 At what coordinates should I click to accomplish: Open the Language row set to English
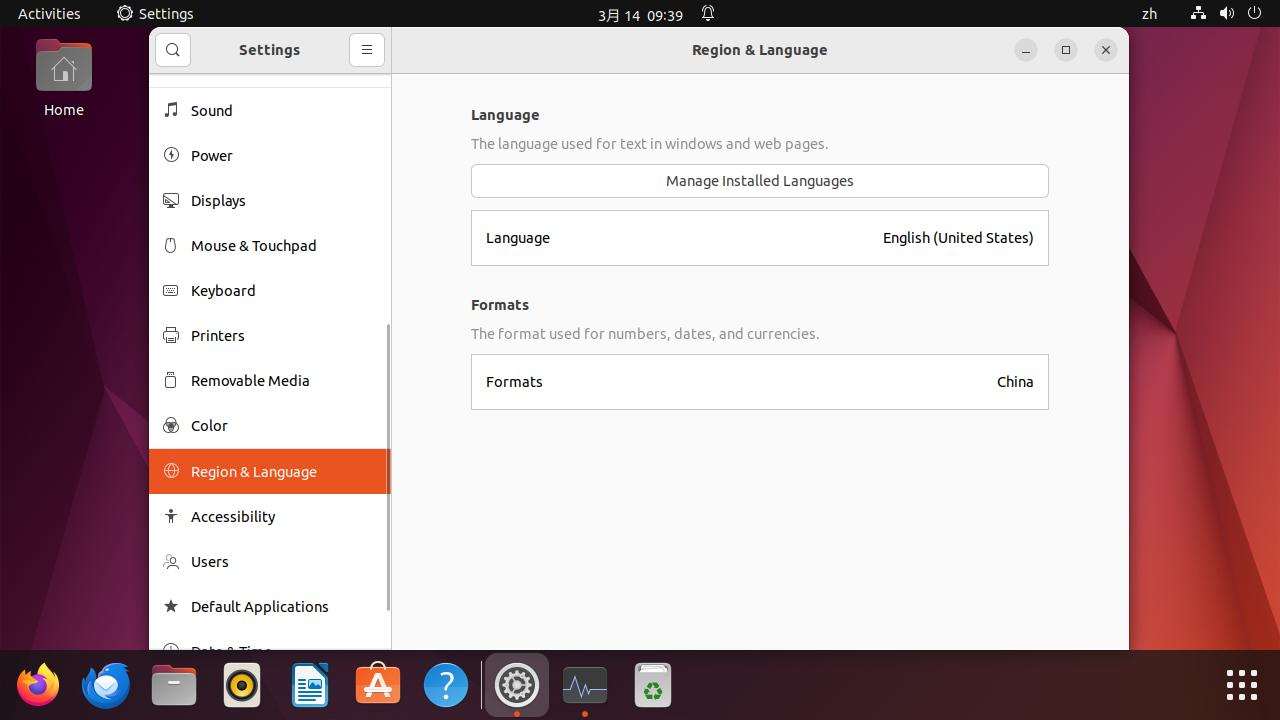click(760, 238)
